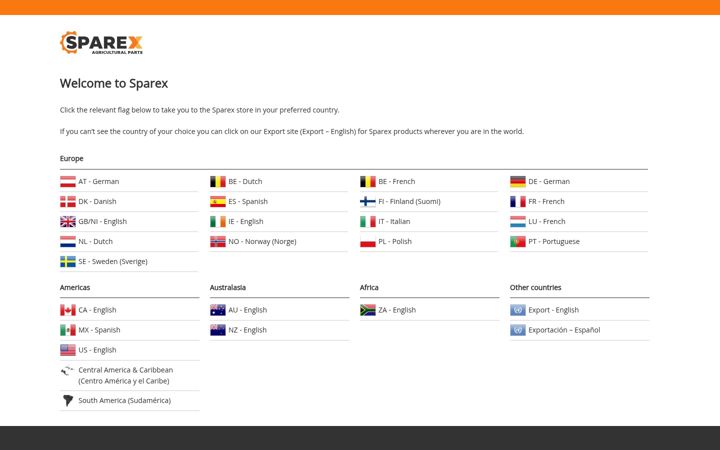The width and height of the screenshot is (720, 450).
Task: Select SE - Sweden (Sverige) link
Action: 113,261
